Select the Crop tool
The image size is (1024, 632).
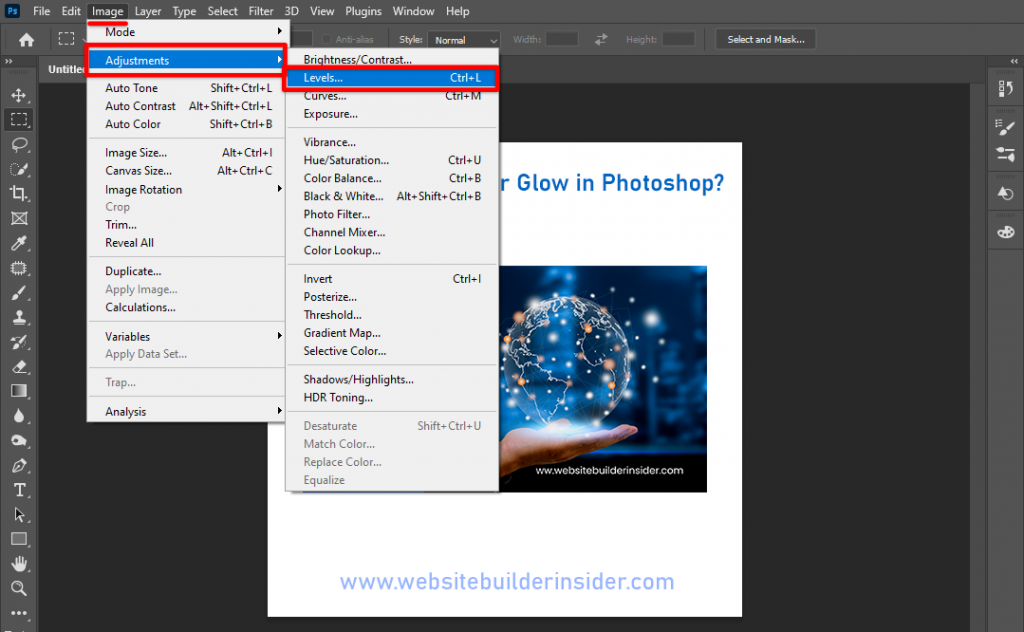20,193
